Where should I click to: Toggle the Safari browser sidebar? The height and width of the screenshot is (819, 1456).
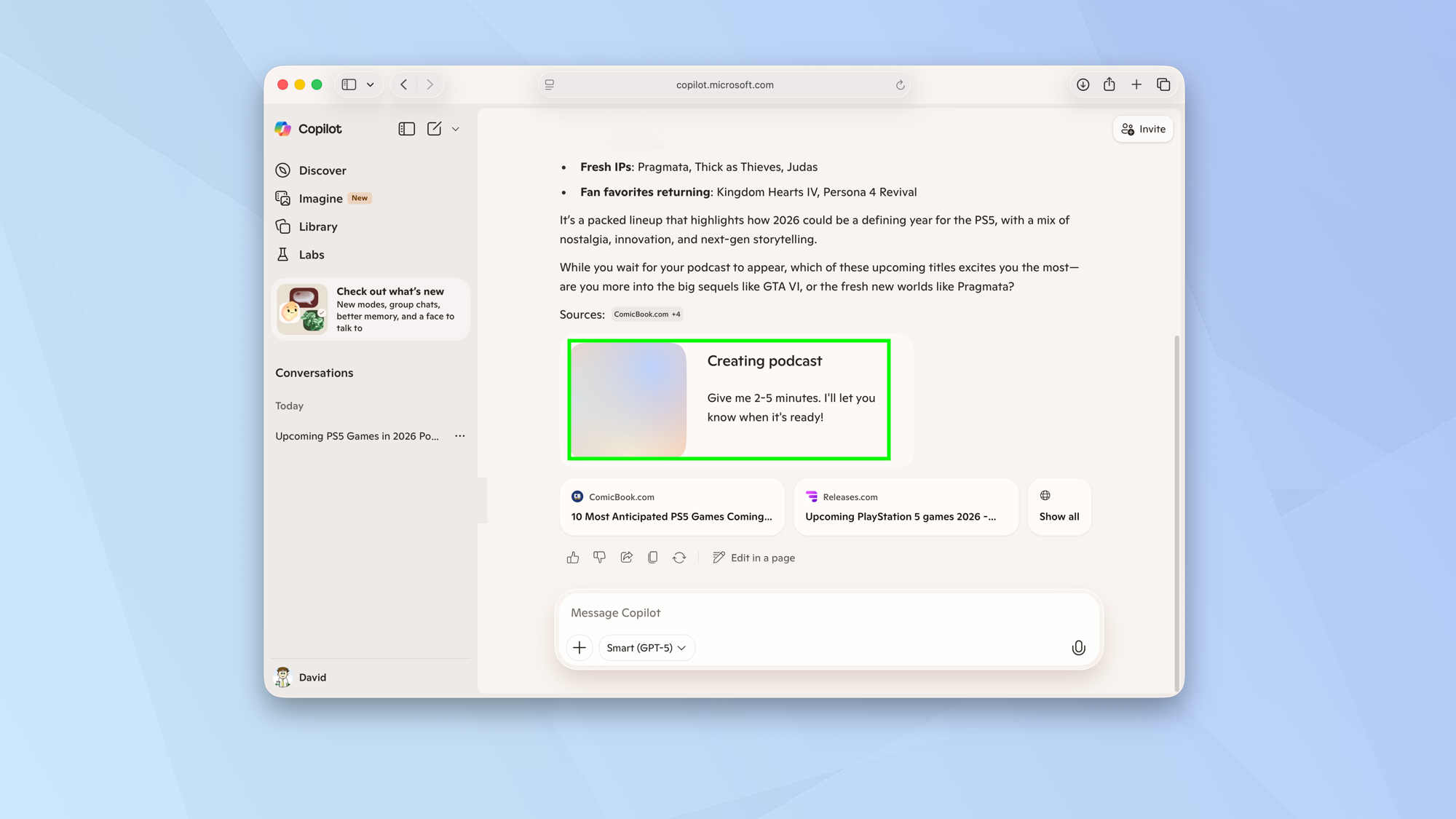click(x=348, y=84)
